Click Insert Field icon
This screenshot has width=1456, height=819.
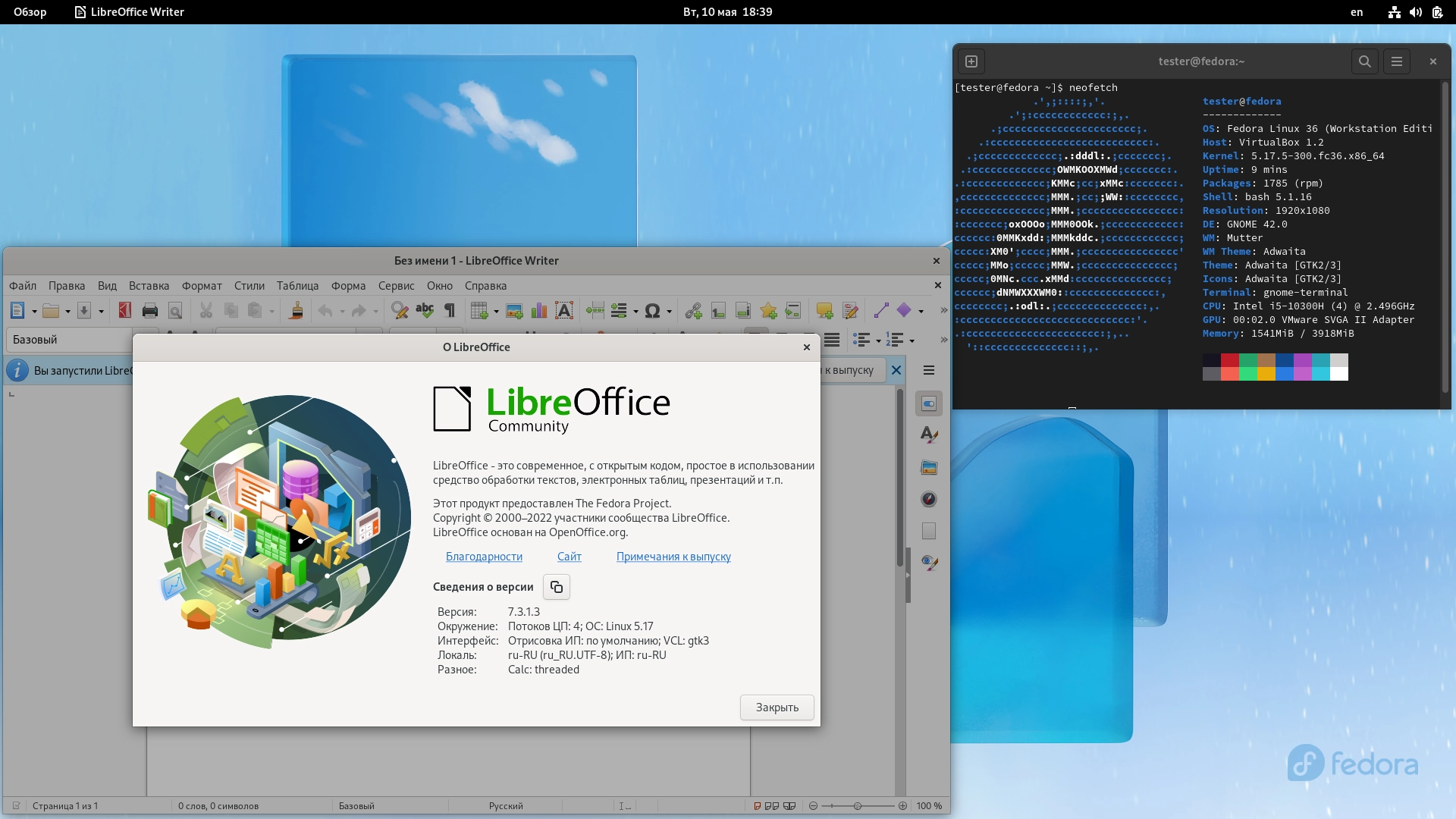620,311
